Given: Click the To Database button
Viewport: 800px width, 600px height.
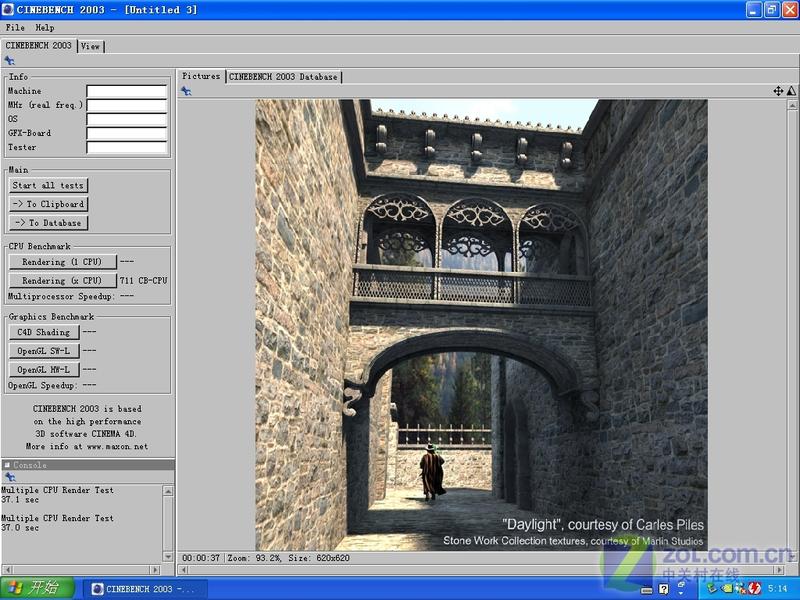Looking at the screenshot, I should tap(48, 223).
